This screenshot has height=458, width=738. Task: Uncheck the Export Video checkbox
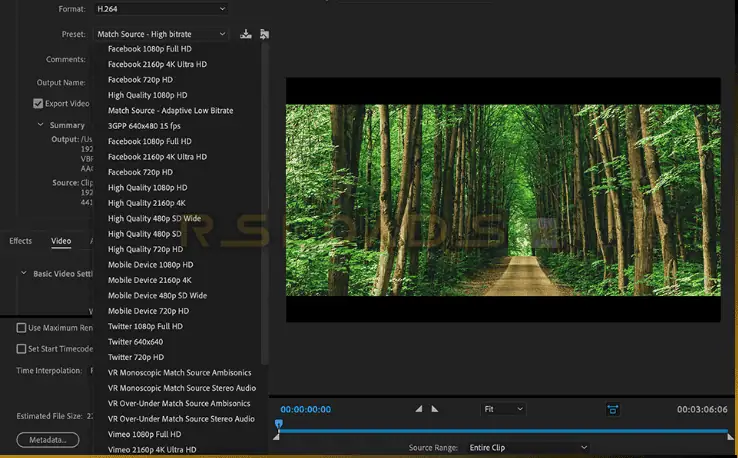[38, 103]
